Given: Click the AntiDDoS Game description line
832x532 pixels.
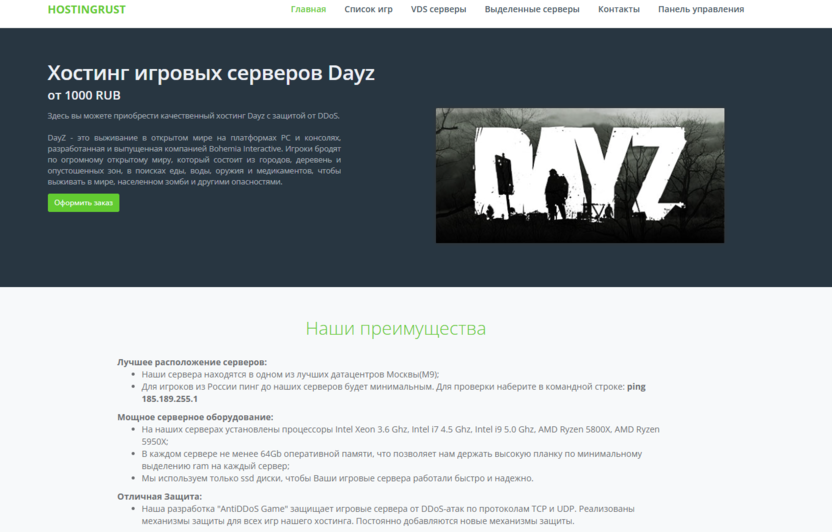Looking at the screenshot, I should pos(388,514).
